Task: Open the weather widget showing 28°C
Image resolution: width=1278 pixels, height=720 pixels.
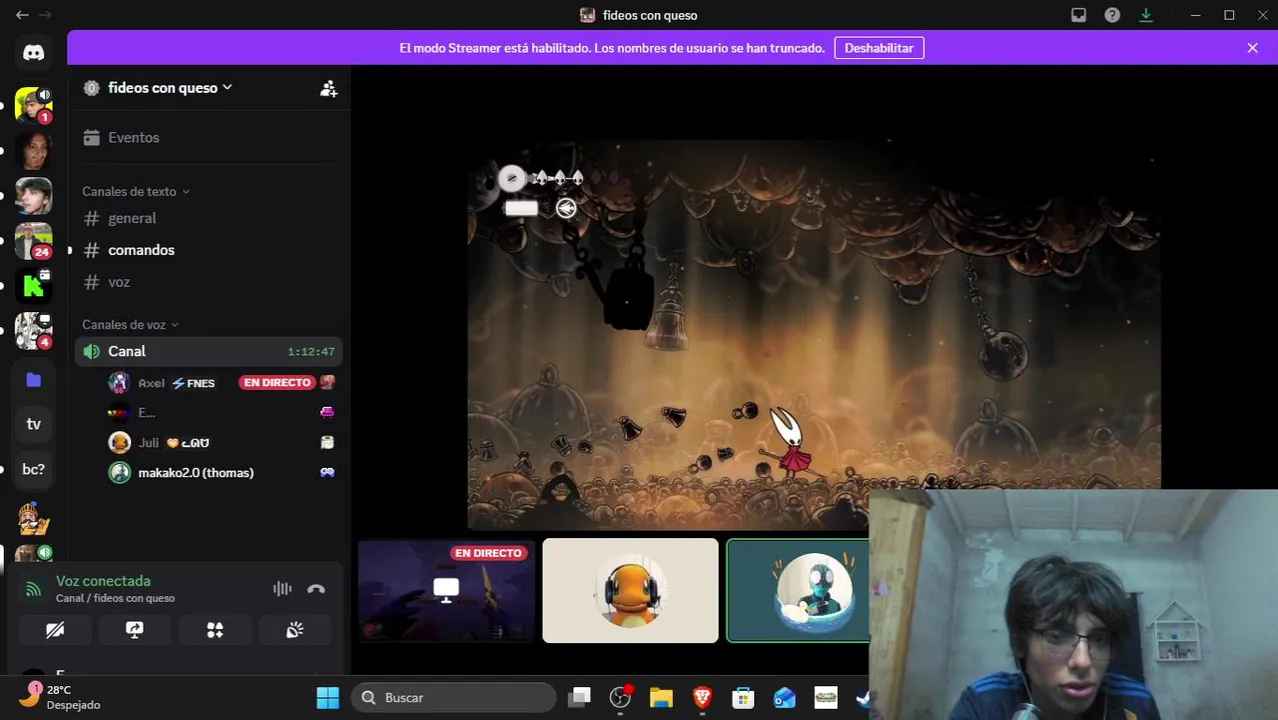Action: coord(60,697)
